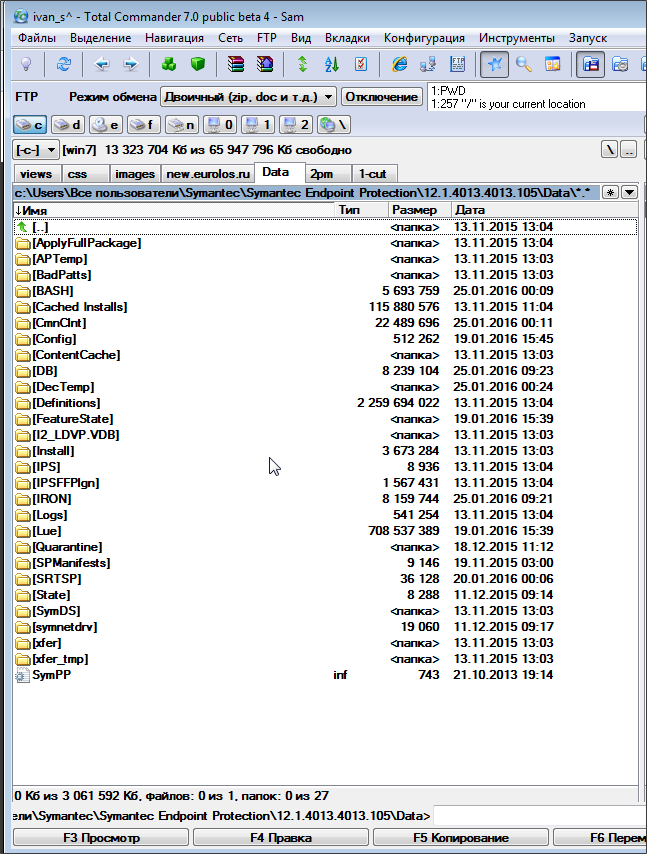This screenshot has height=854, width=647.
Task: Switch to the new.eurolos.ru tab
Action: (208, 174)
